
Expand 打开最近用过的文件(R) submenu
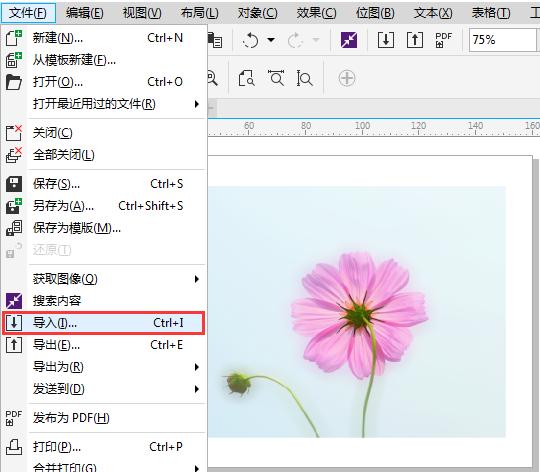[104, 104]
